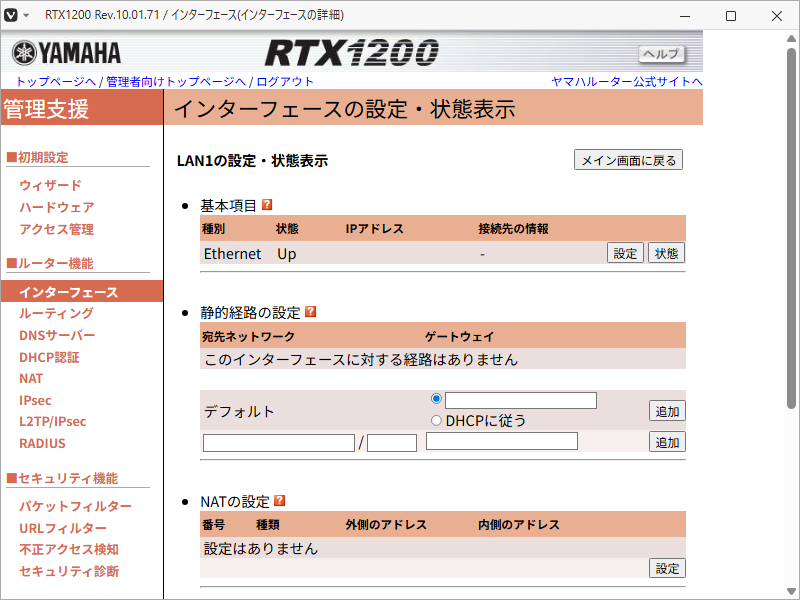Click the help icon next to 基本項目
Image resolution: width=800 pixels, height=600 pixels.
[267, 205]
